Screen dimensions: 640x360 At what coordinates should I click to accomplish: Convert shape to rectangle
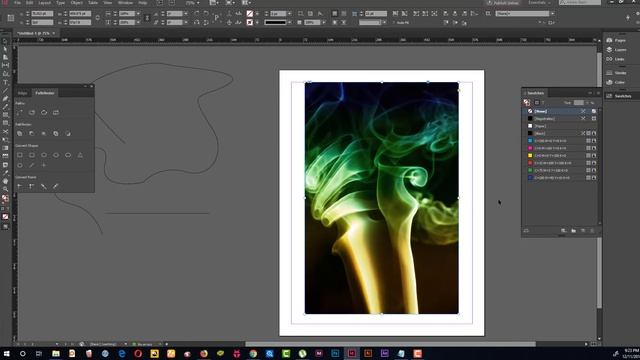(x=20, y=155)
